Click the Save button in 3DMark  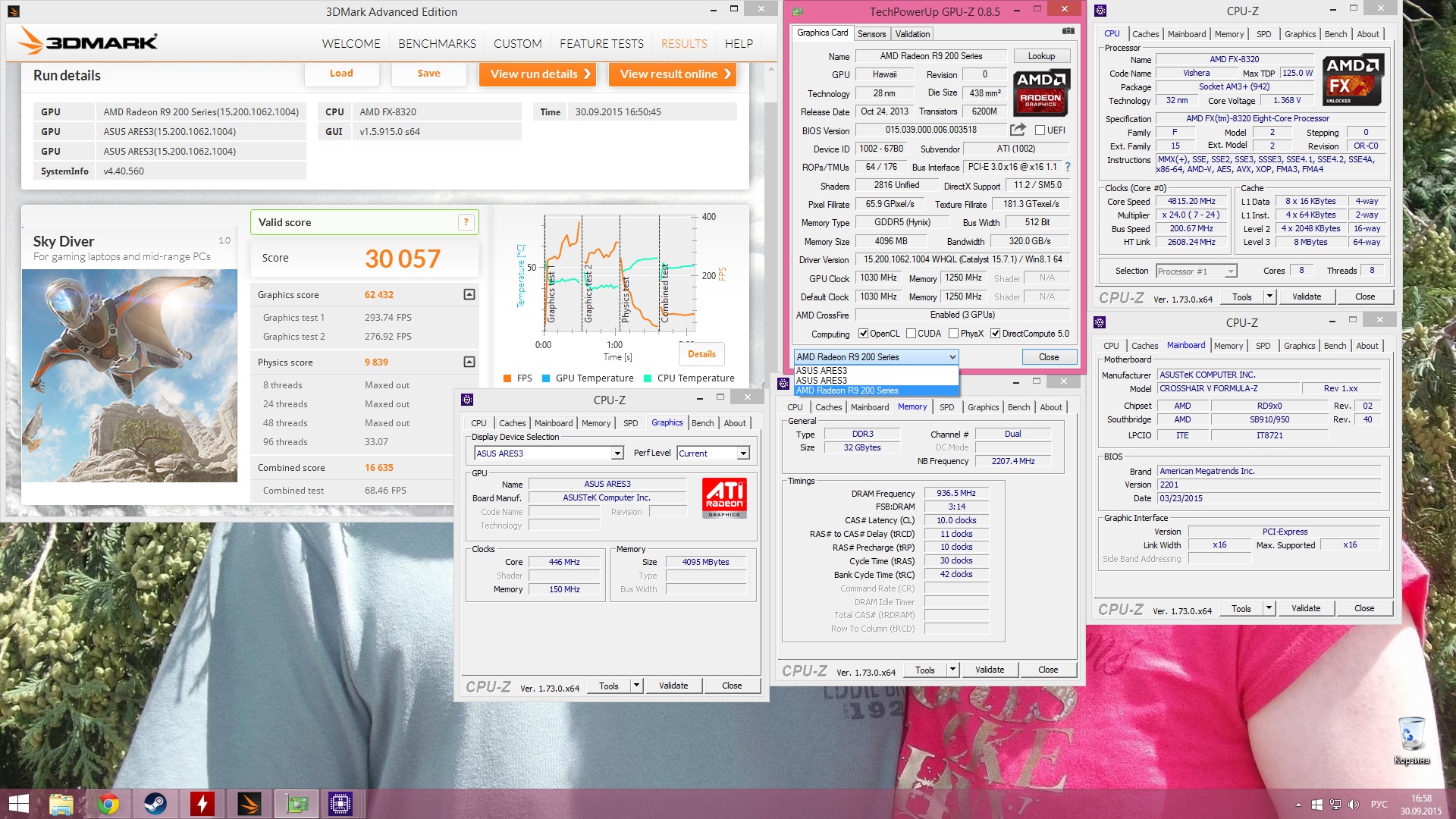click(x=428, y=74)
